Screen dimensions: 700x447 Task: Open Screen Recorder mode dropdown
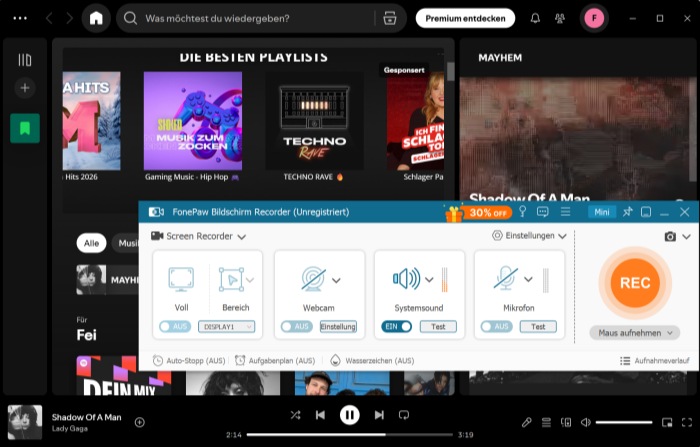pyautogui.click(x=199, y=236)
